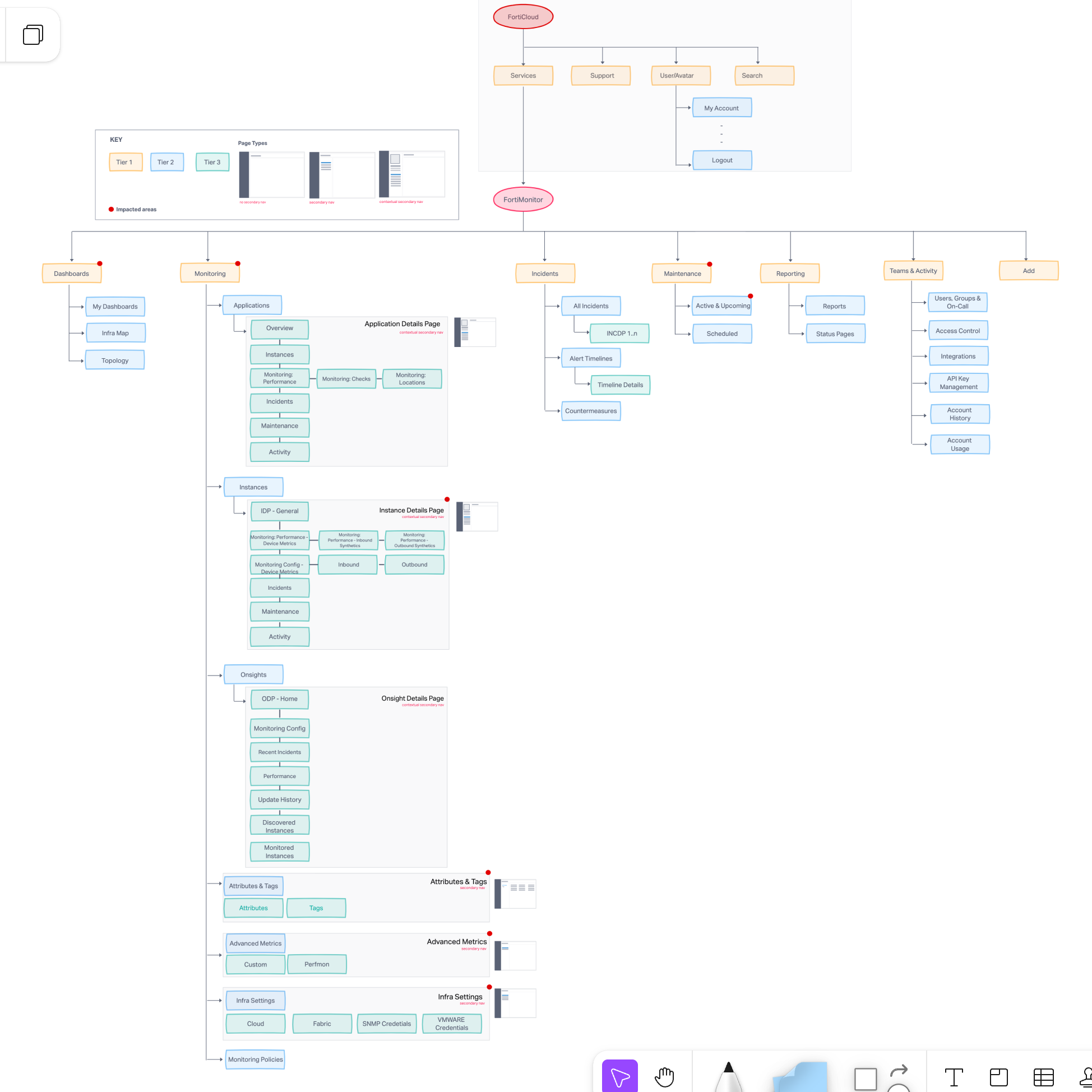Click the Application Details Page thumbnail
This screenshot has width=1092, height=1092.
point(475,332)
